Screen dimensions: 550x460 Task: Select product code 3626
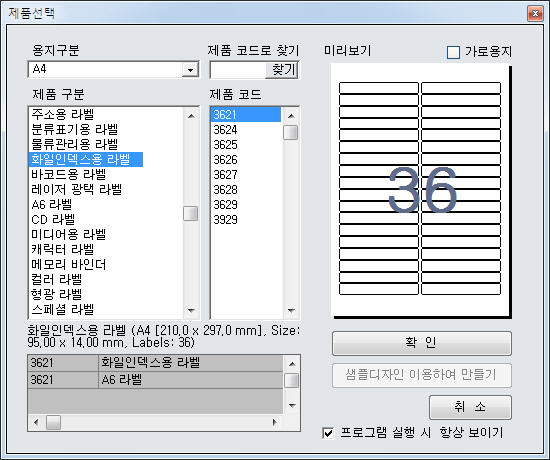coord(225,160)
